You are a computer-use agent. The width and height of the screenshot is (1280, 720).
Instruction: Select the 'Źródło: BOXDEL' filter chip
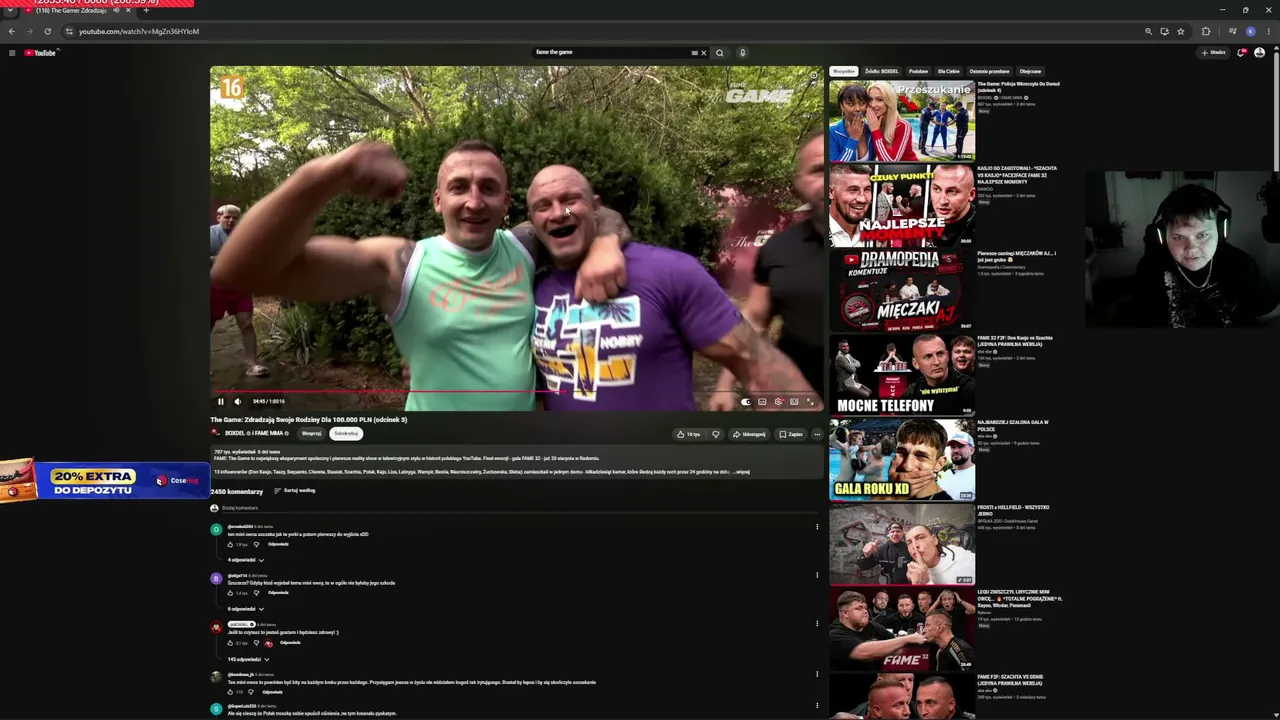point(882,72)
